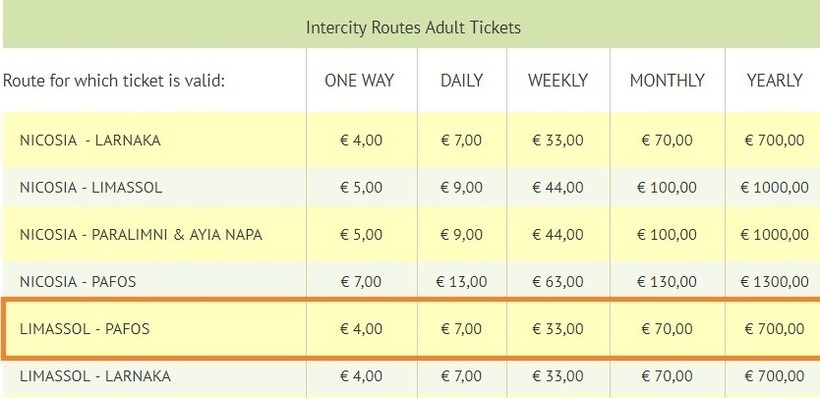820x398 pixels.
Task: Select the Nicosia - Pafos daily price € 13,00
Action: point(461,282)
